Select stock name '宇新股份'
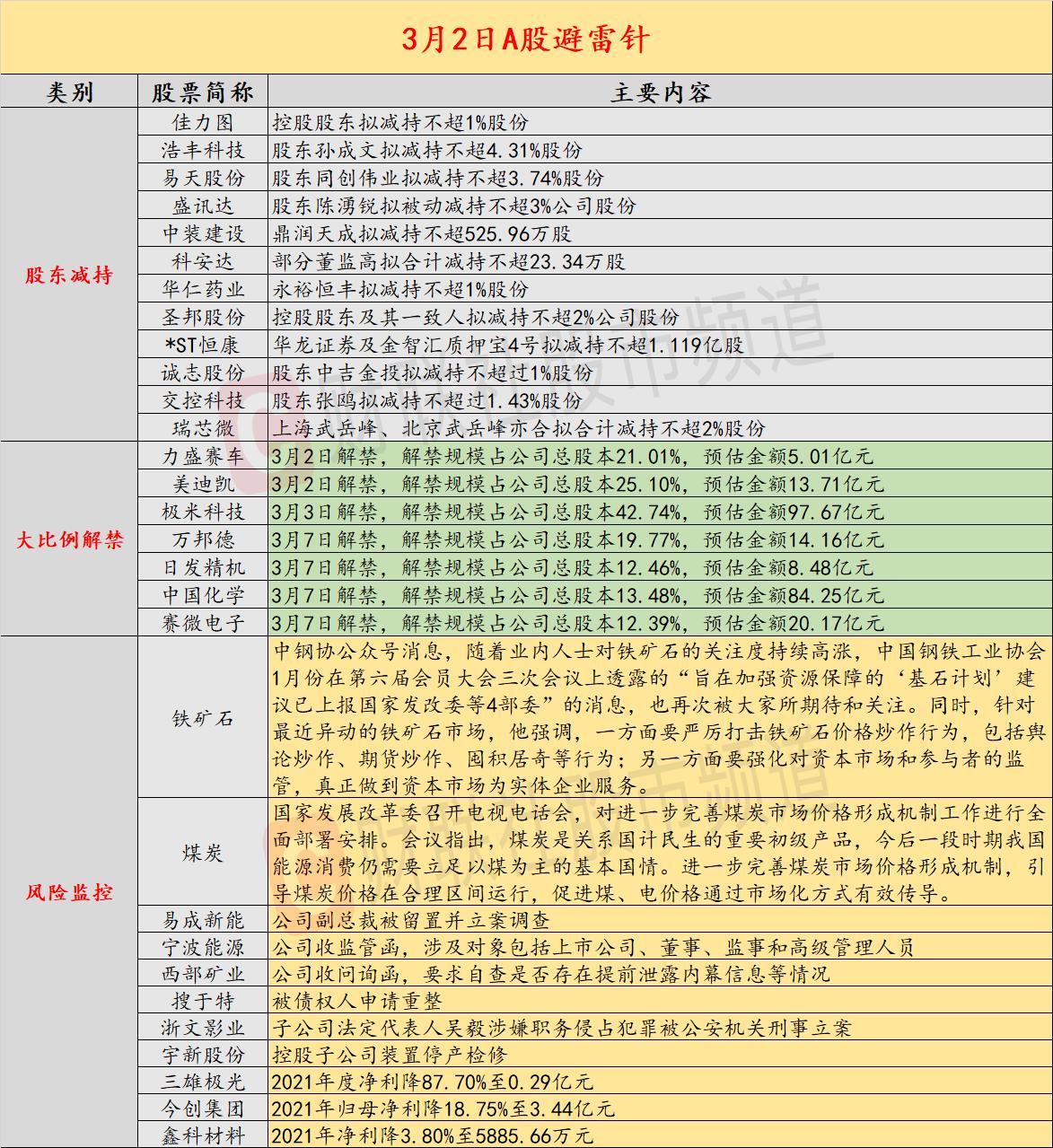The image size is (1053, 1148). point(203,1055)
